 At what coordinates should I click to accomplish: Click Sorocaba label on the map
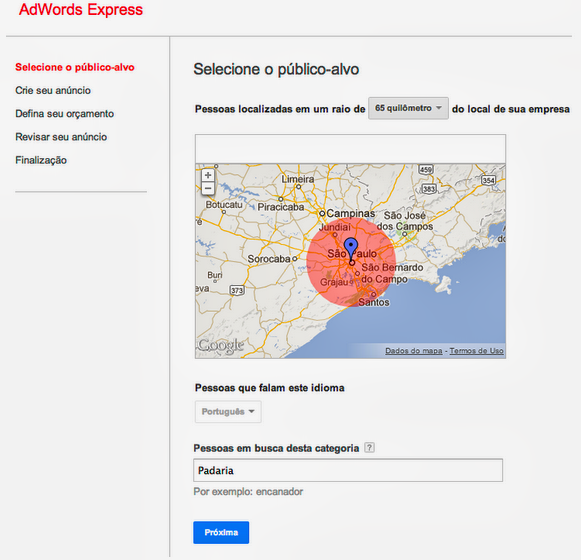coord(269,259)
